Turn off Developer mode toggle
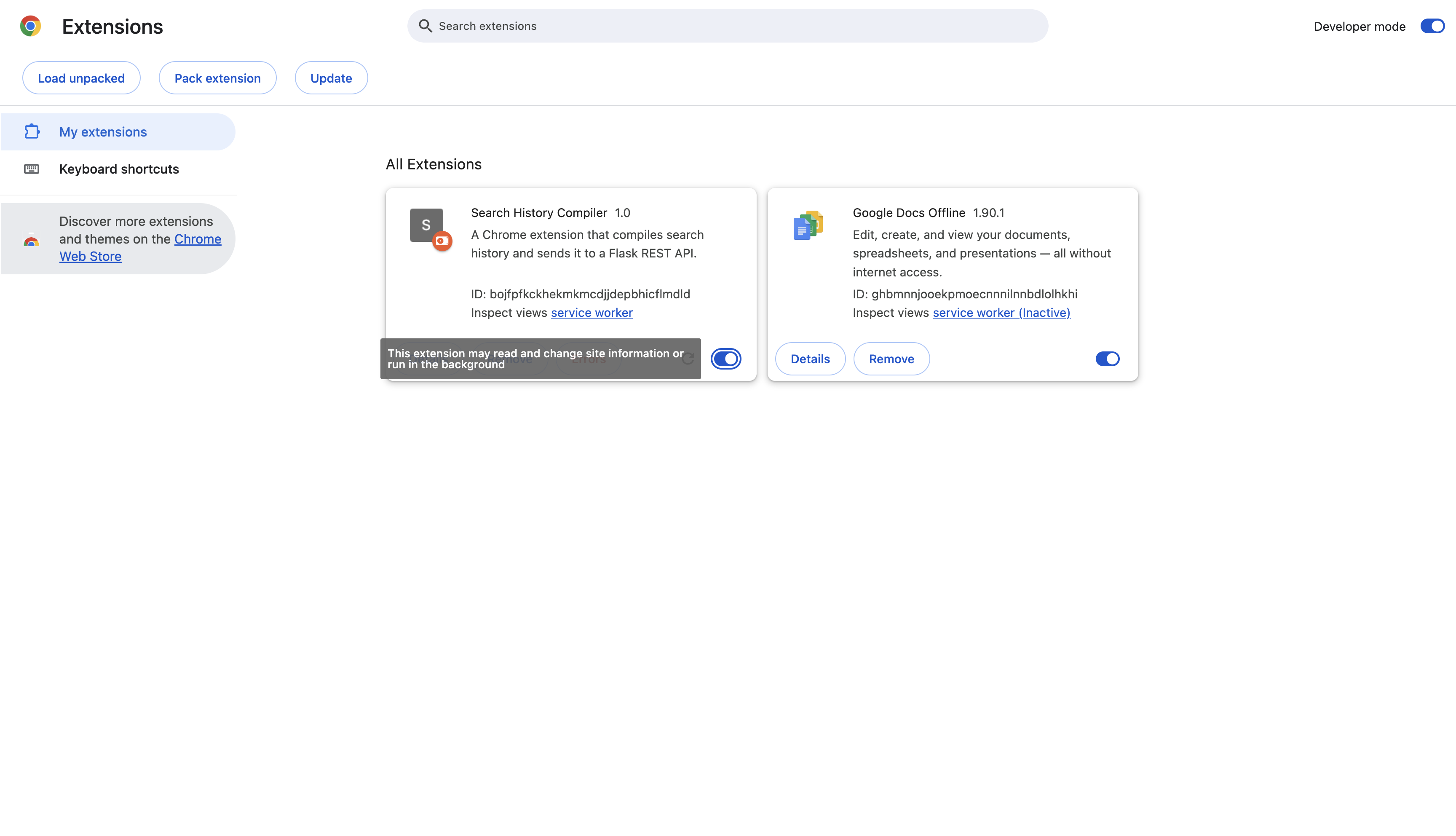 [x=1432, y=27]
